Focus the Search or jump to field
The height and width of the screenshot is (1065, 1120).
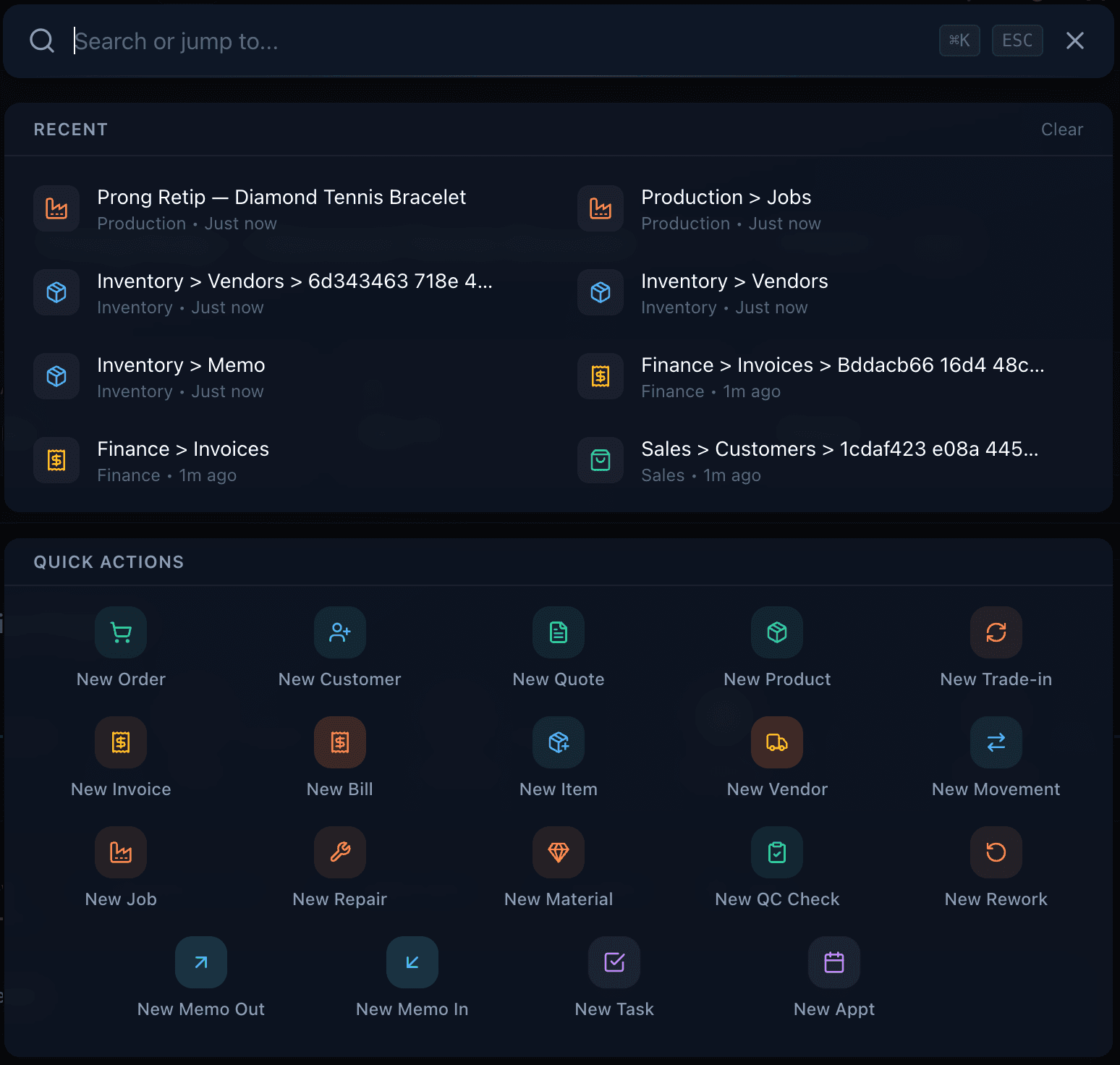point(499,41)
